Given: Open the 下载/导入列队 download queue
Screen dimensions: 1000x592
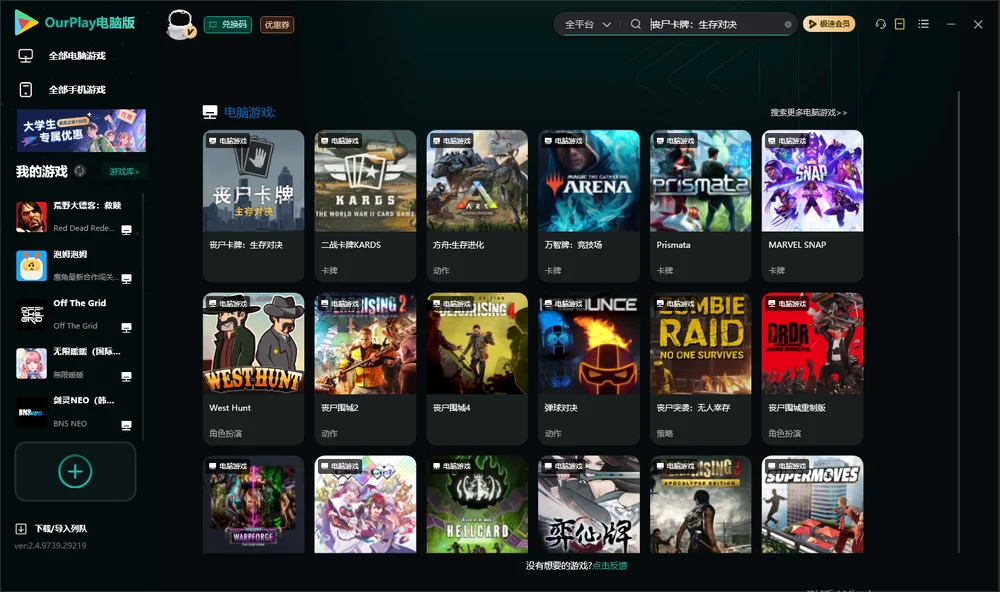Looking at the screenshot, I should 52,528.
